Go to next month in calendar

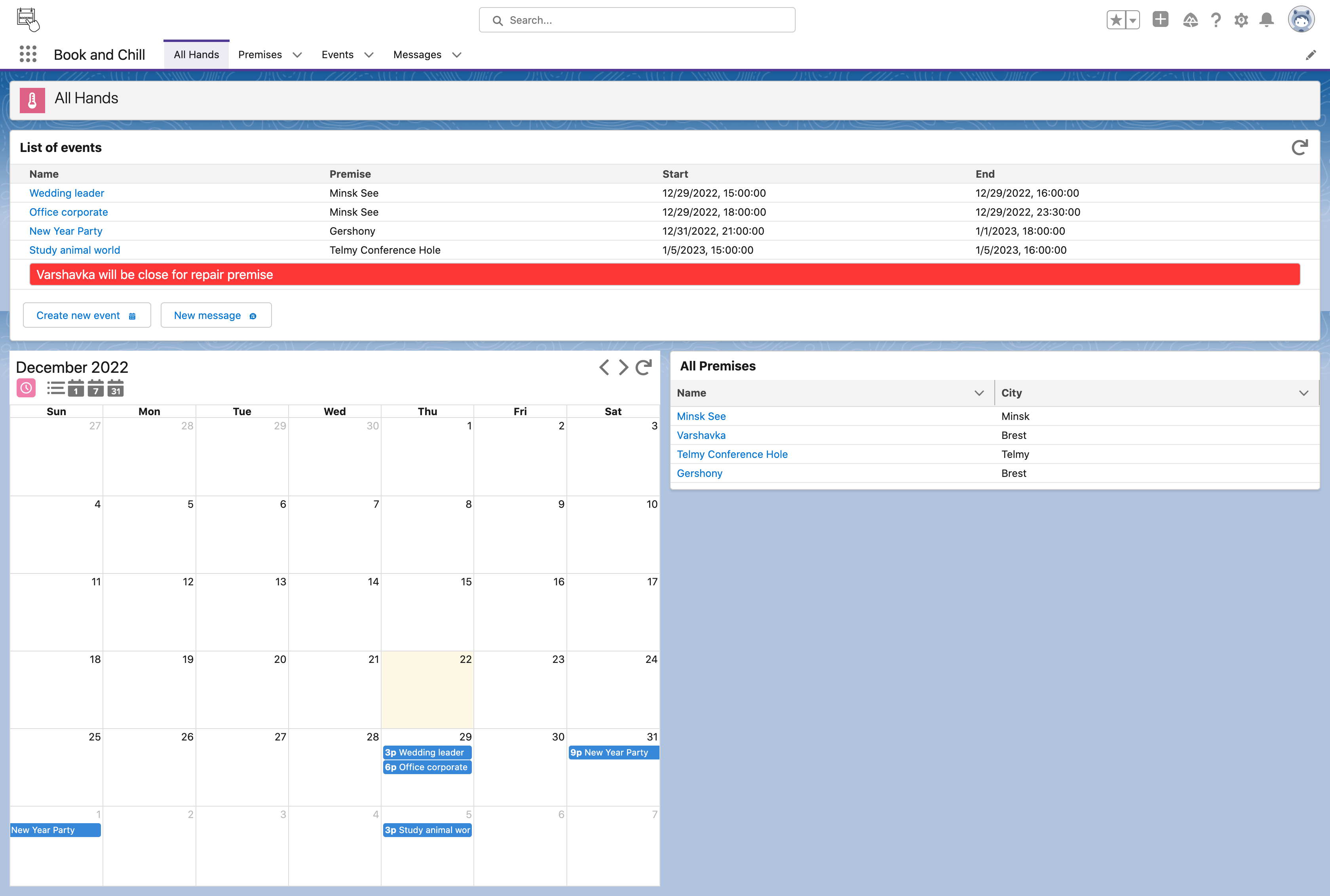click(623, 367)
